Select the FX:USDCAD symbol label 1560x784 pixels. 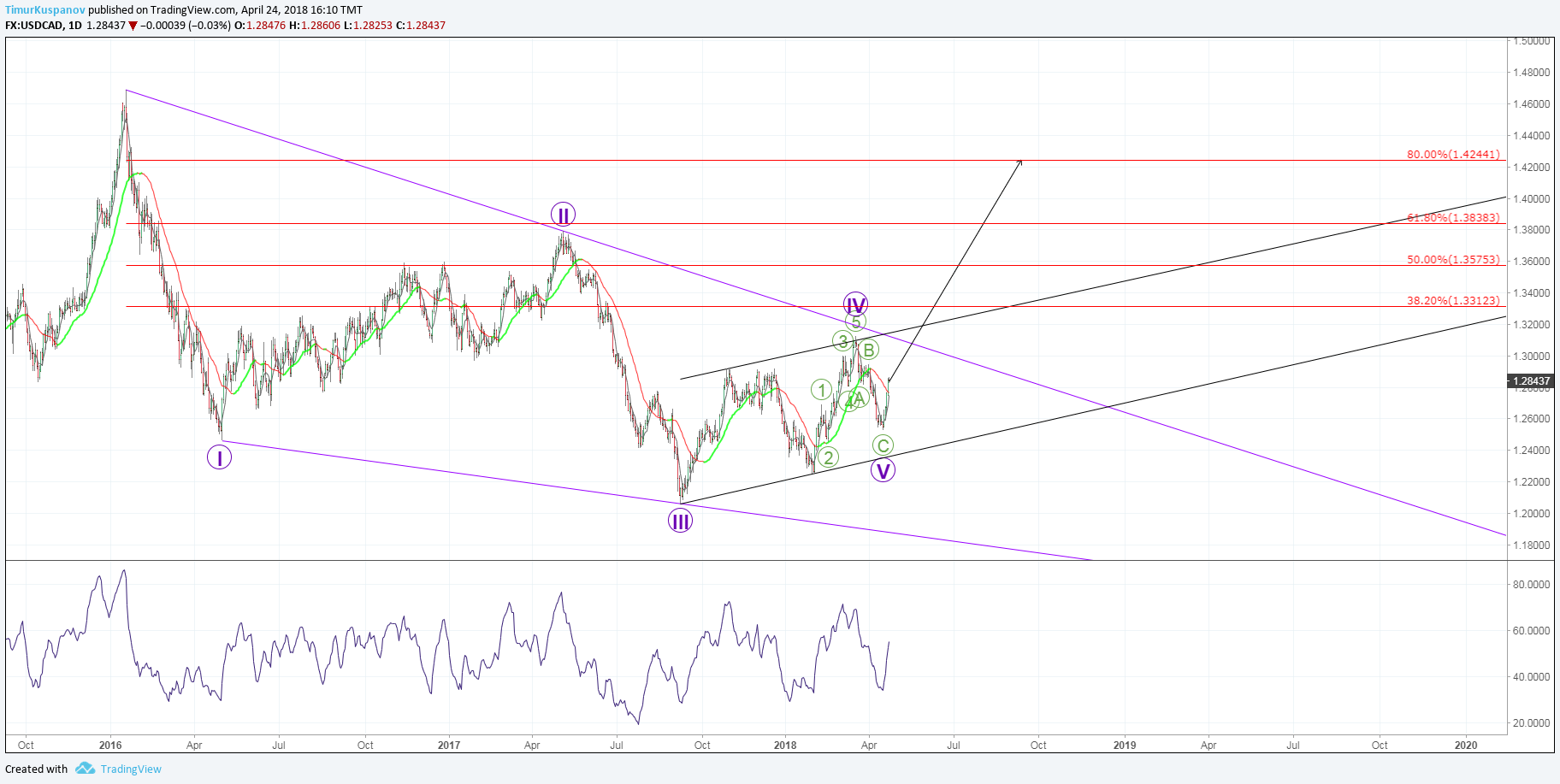[33, 25]
